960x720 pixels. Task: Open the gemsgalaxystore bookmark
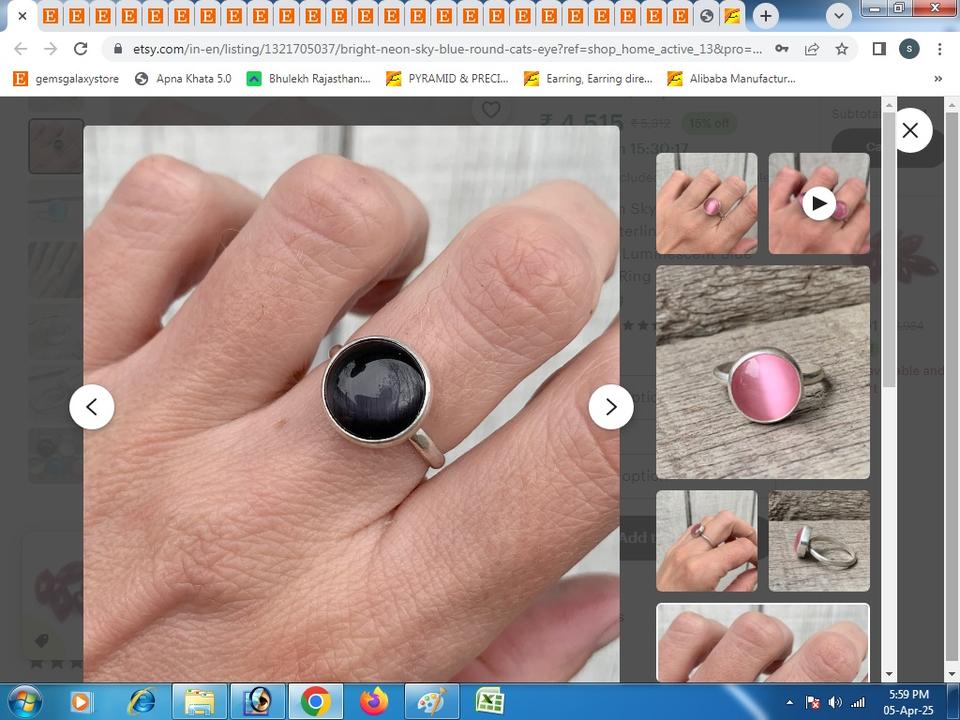pos(66,79)
